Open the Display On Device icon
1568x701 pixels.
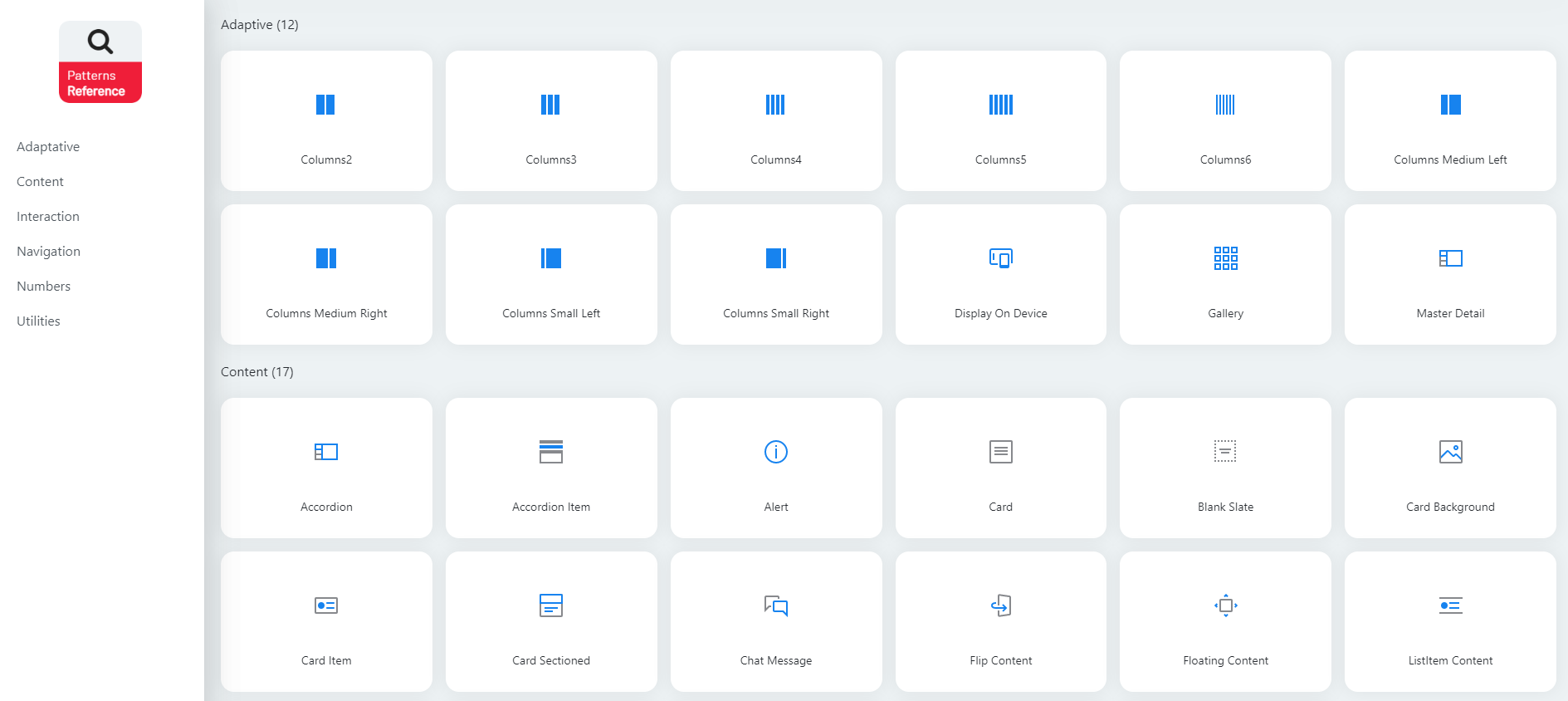pyautogui.click(x=1001, y=258)
